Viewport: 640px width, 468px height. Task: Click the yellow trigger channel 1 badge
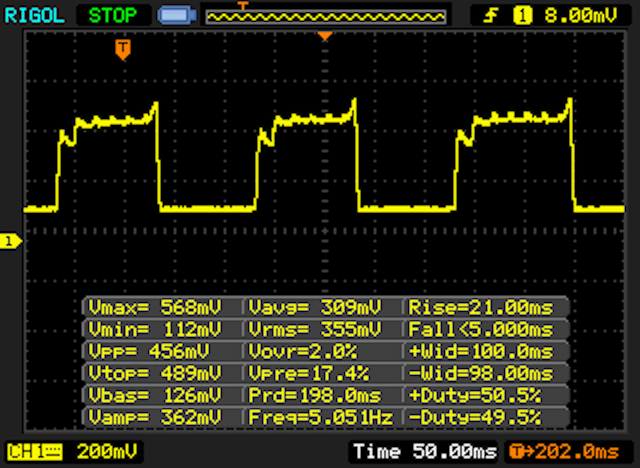pyautogui.click(x=522, y=16)
